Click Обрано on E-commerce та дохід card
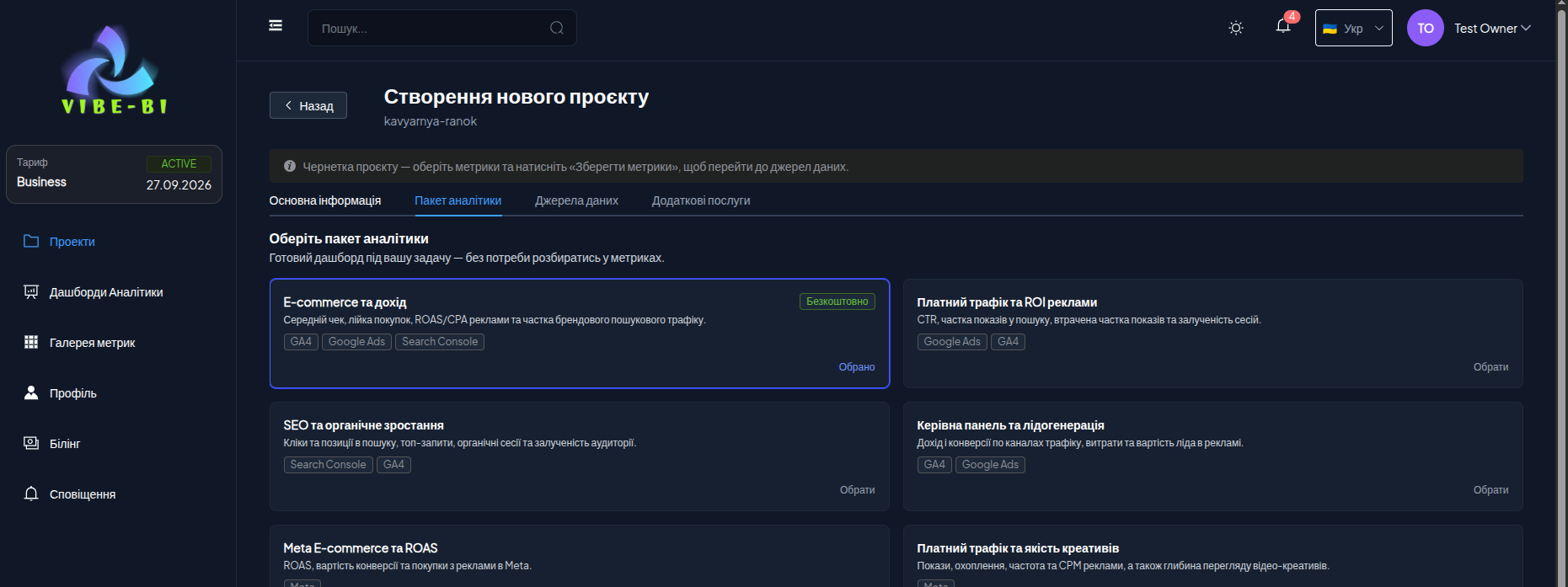The height and width of the screenshot is (587, 1568). [857, 367]
